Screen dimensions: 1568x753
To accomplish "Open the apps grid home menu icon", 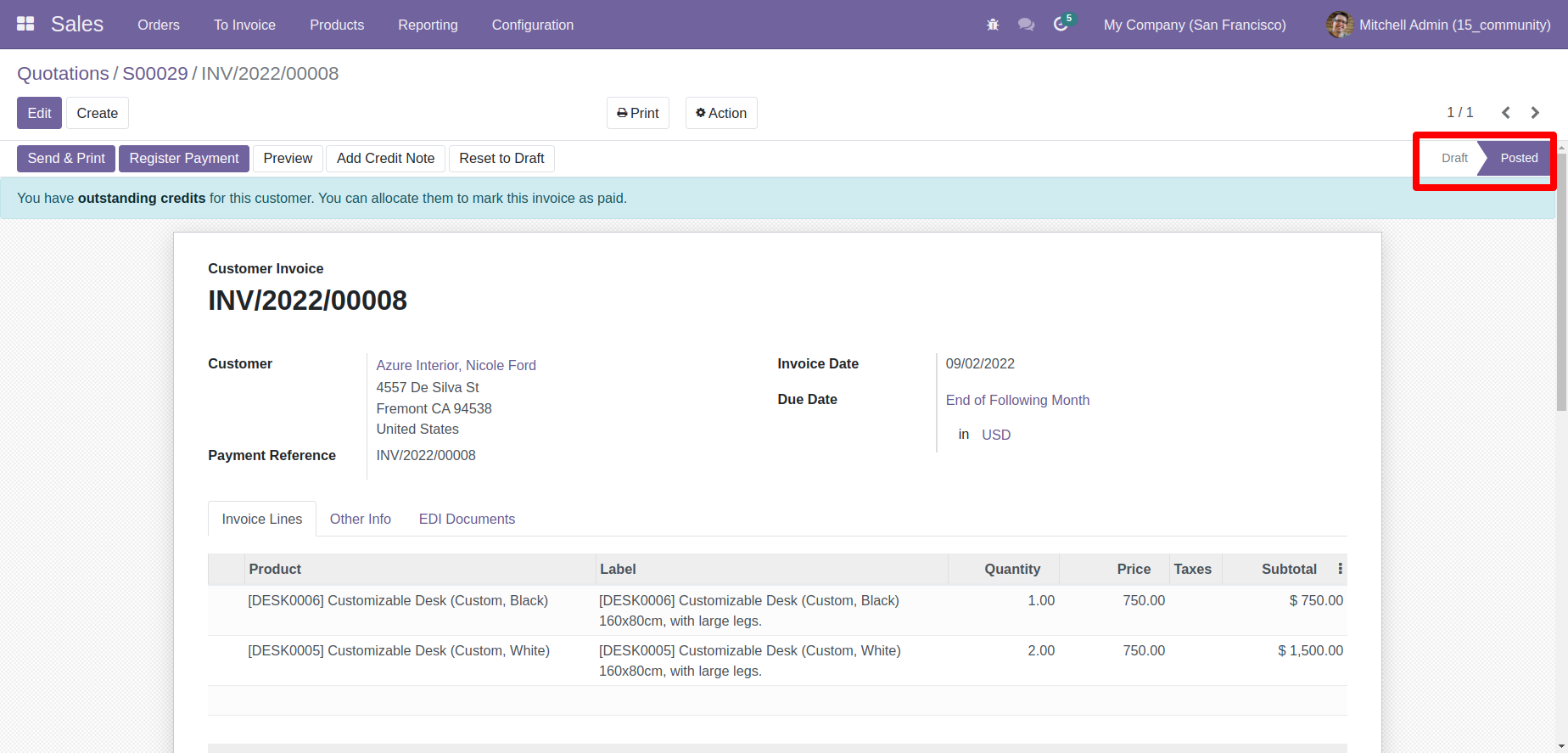I will tap(25, 24).
